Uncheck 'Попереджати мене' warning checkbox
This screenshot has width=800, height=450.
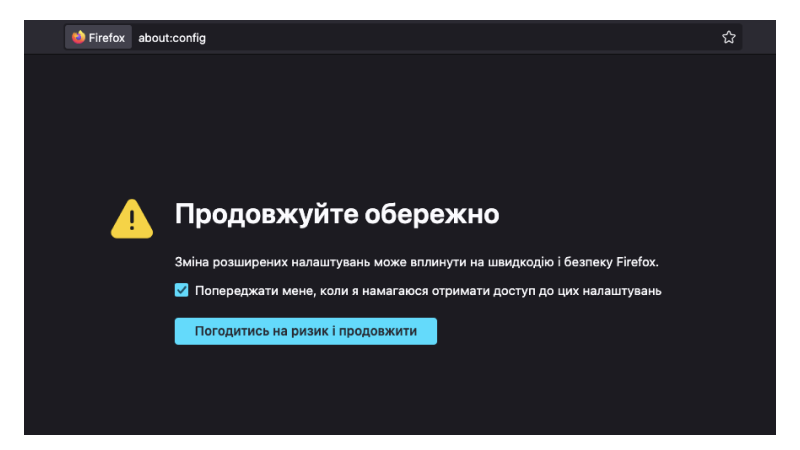[x=182, y=290]
